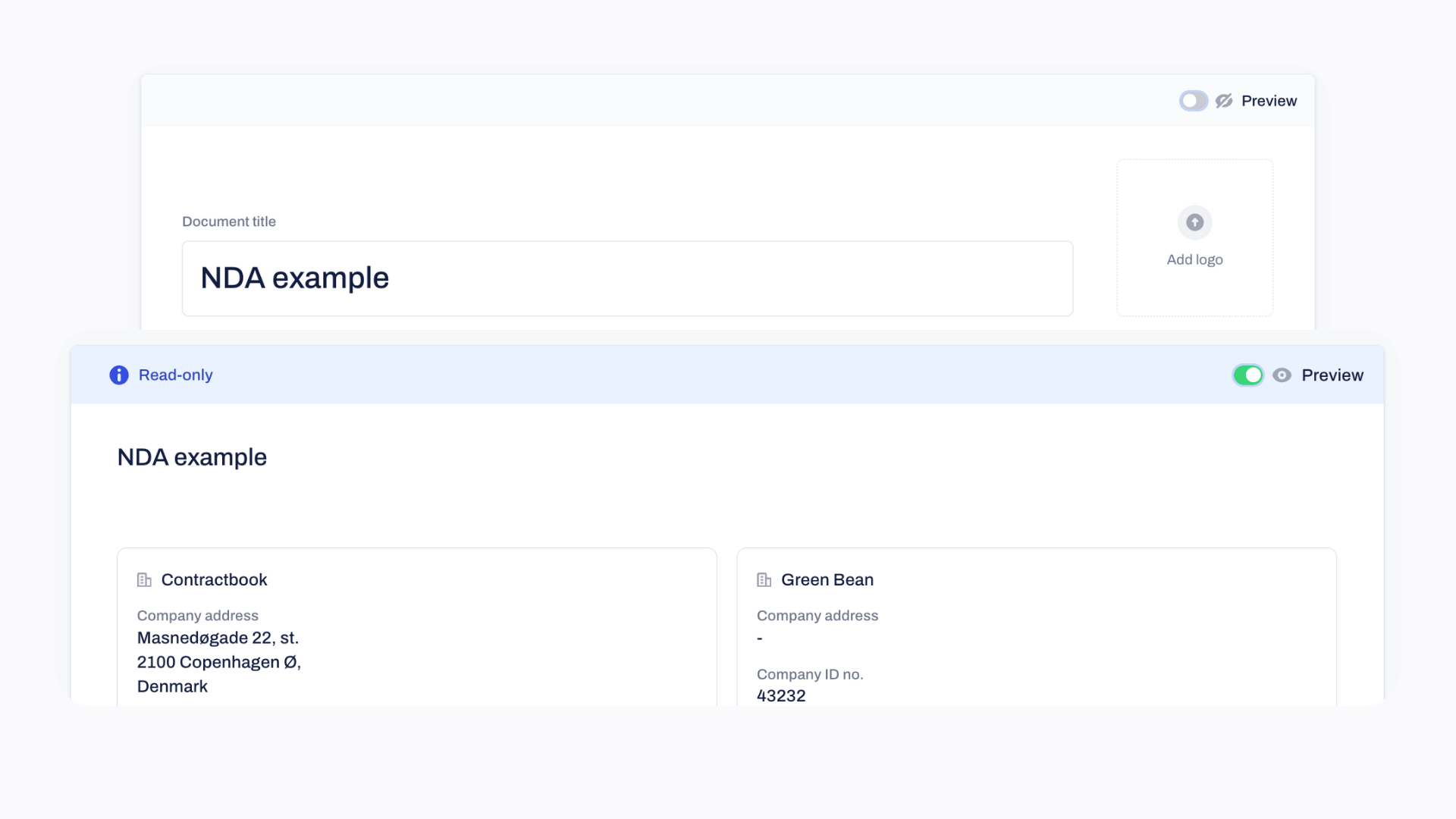Viewport: 1456px width, 819px height.
Task: Click the building icon next to Green Bean
Action: 764,580
